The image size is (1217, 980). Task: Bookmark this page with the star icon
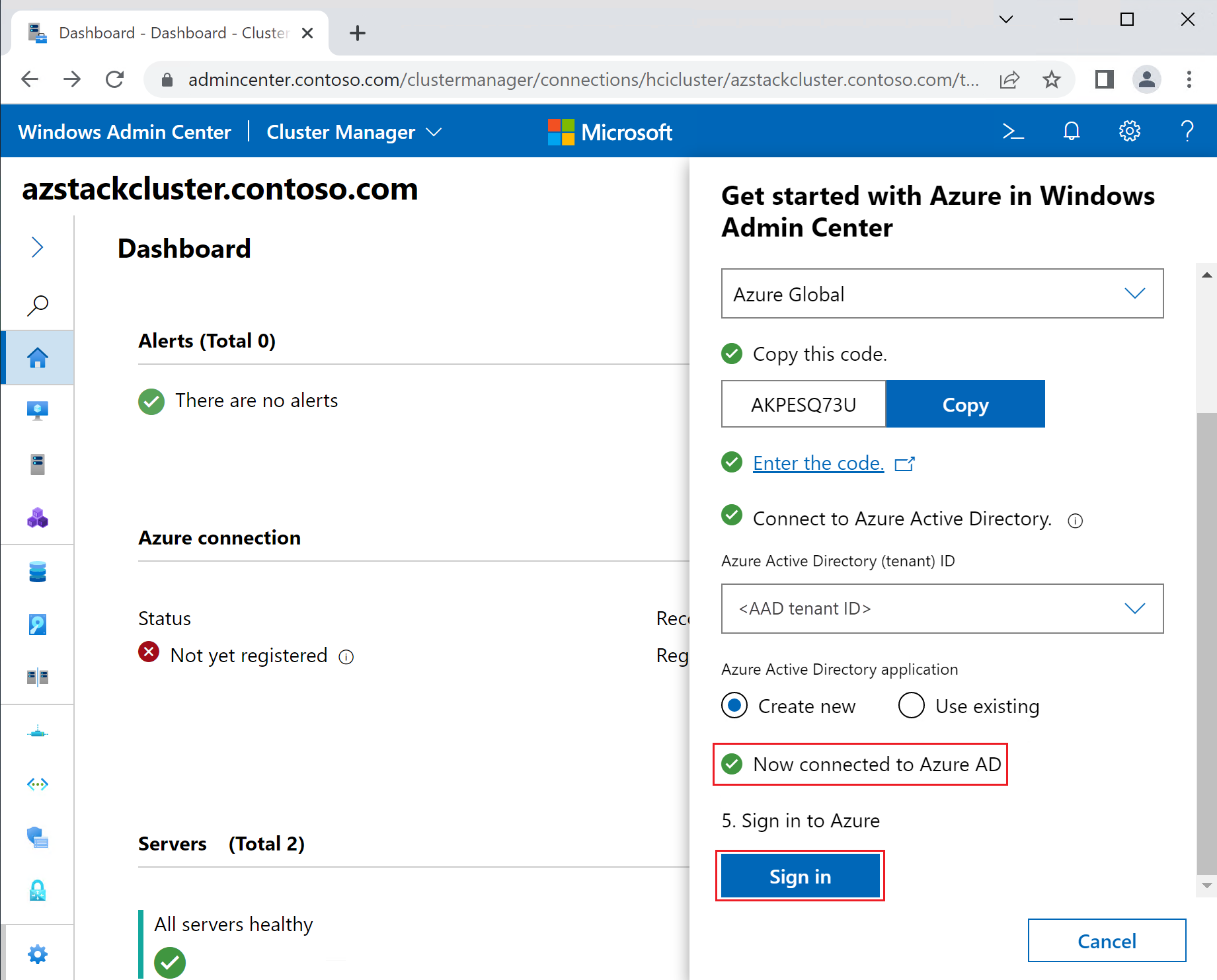pos(1052,80)
